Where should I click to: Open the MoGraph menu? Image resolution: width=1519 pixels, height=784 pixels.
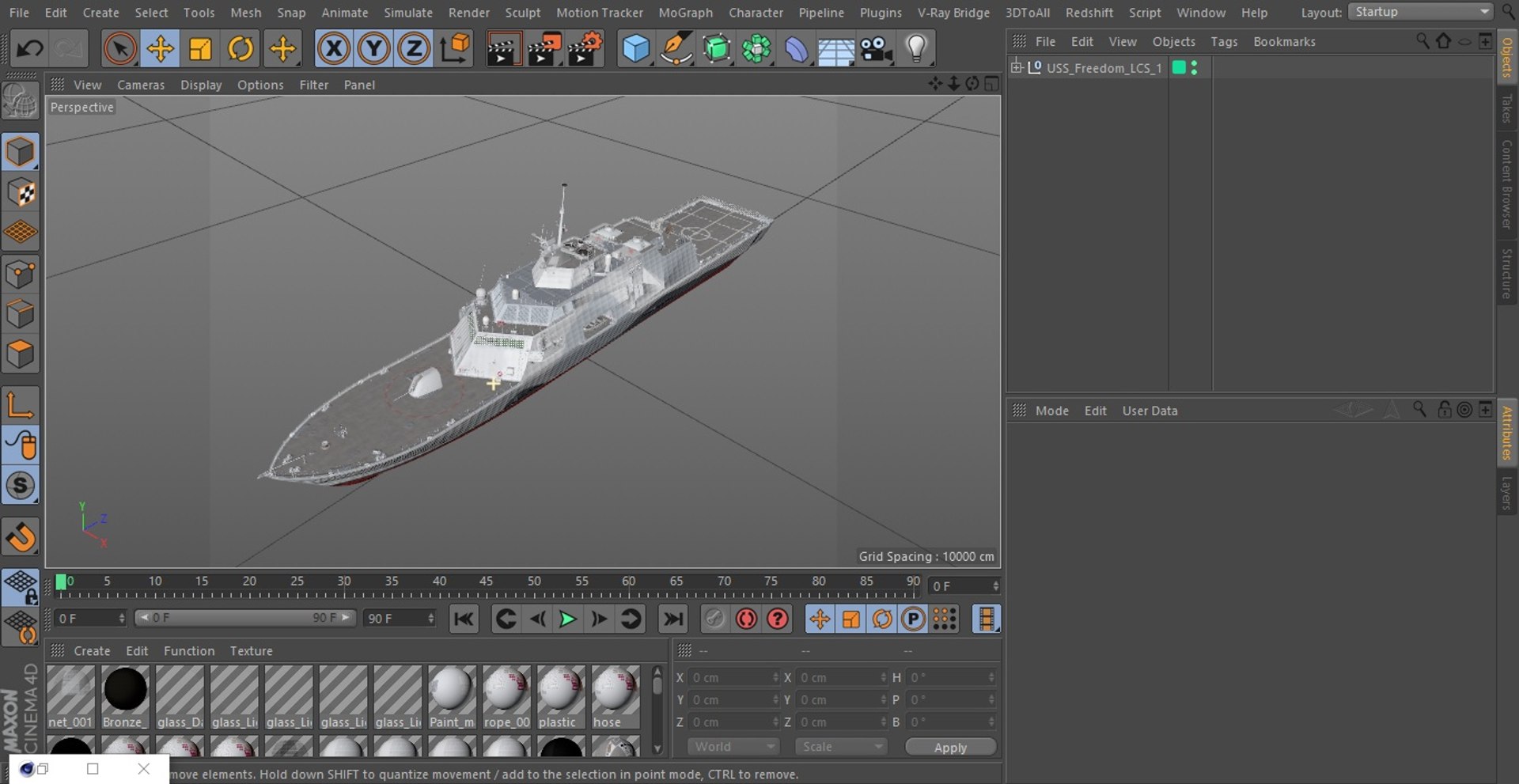coord(685,13)
